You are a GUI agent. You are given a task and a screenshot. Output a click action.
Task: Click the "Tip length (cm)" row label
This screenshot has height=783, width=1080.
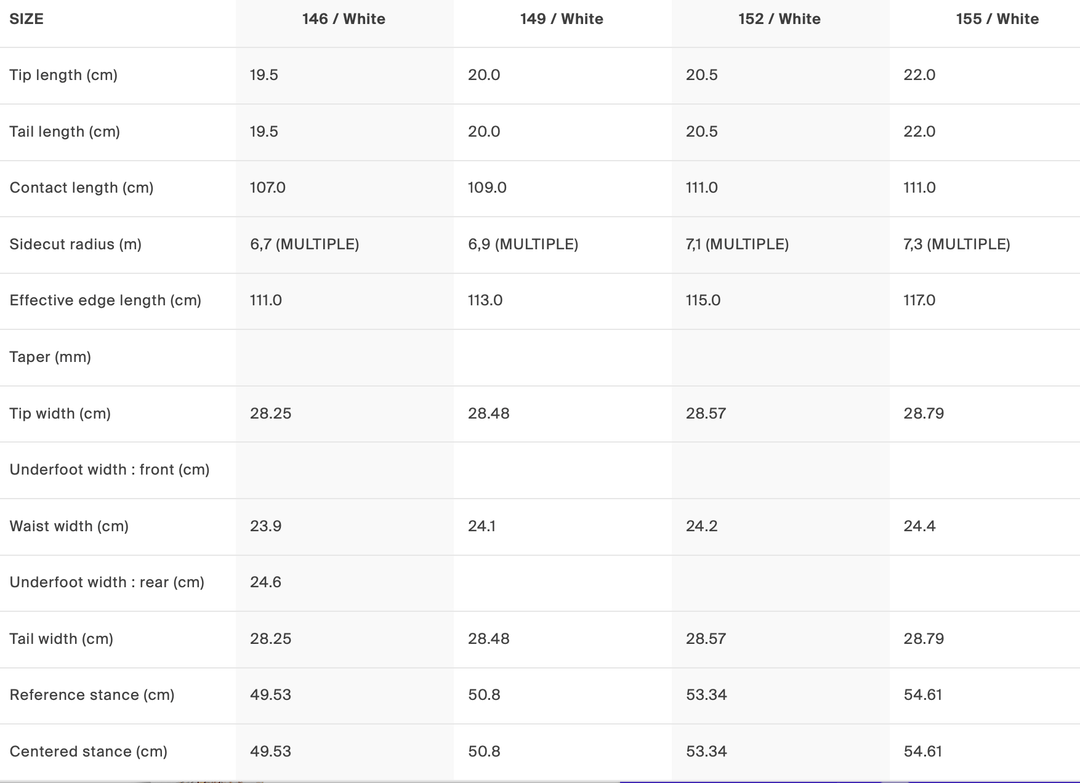click(x=63, y=75)
